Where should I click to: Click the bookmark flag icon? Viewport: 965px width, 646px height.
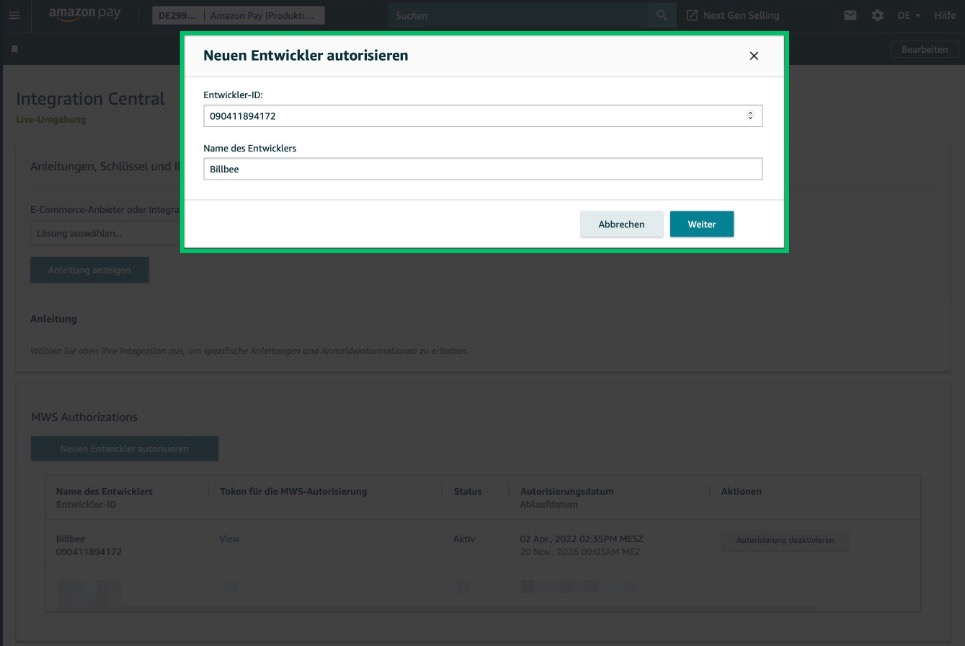pyautogui.click(x=15, y=49)
